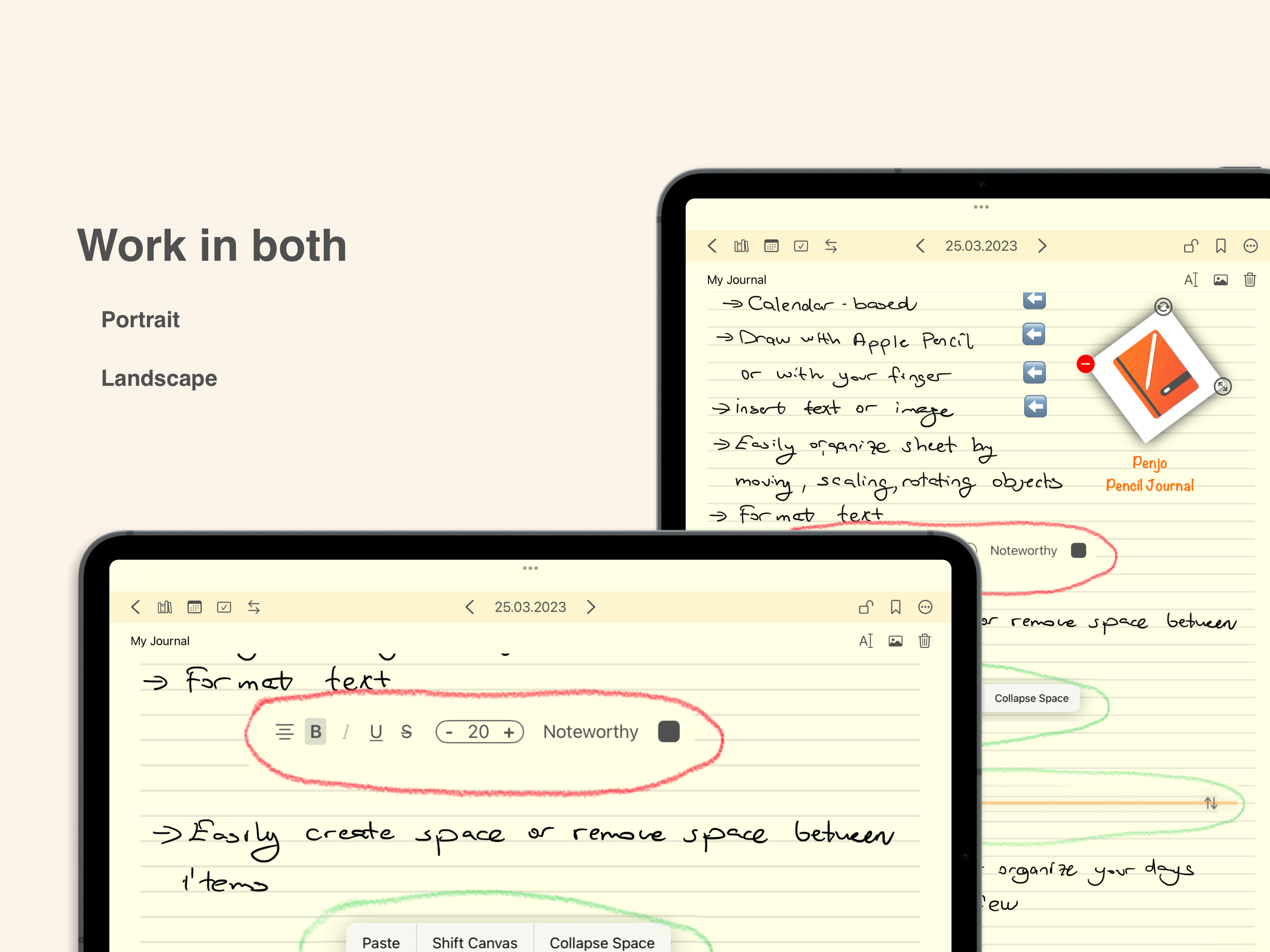Open the checklist icon on portrait iPad
Image resolution: width=1270 pixels, height=952 pixels.
click(x=801, y=246)
